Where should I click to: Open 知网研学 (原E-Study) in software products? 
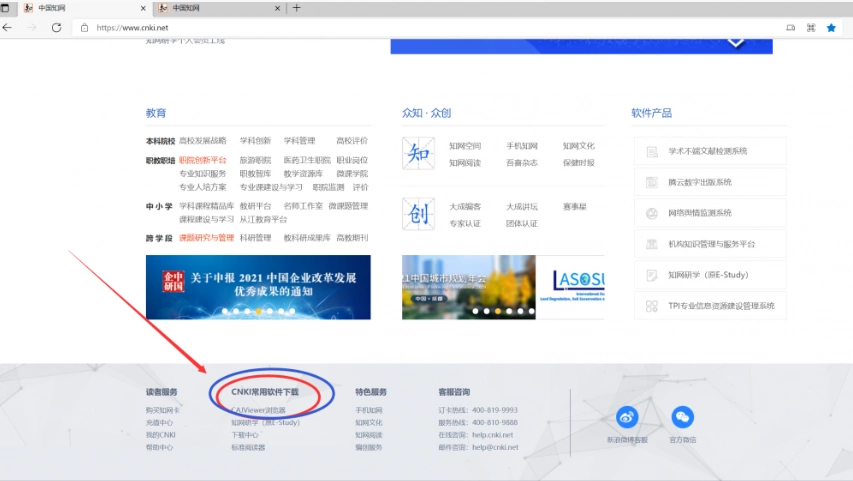pyautogui.click(x=708, y=275)
